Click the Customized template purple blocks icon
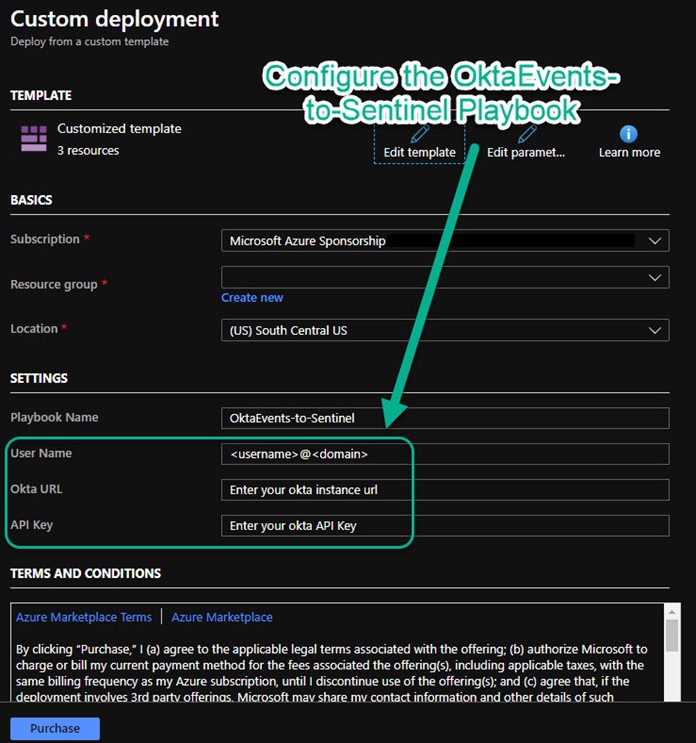The image size is (696, 743). [34, 139]
